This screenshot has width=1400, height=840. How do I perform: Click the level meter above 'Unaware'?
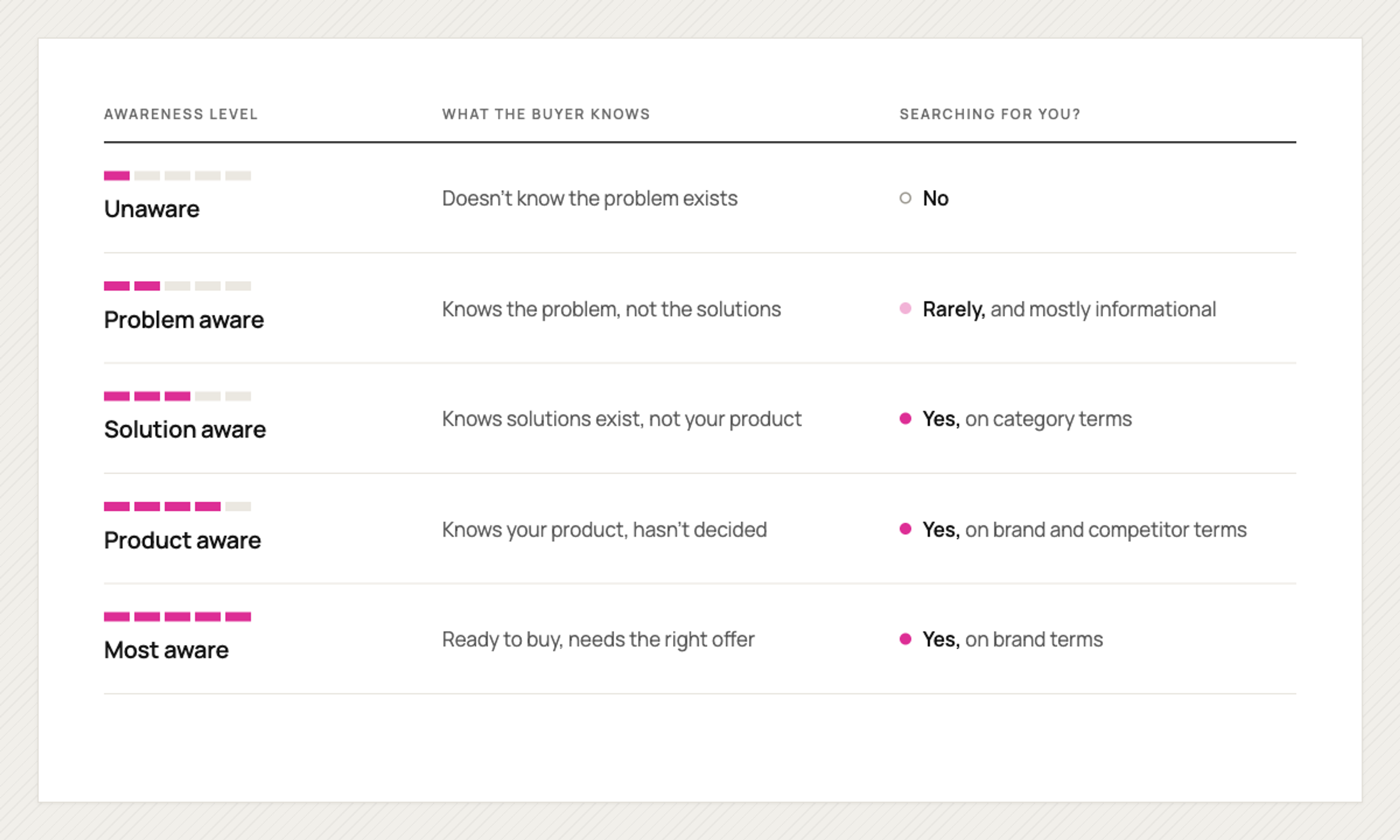(x=177, y=175)
